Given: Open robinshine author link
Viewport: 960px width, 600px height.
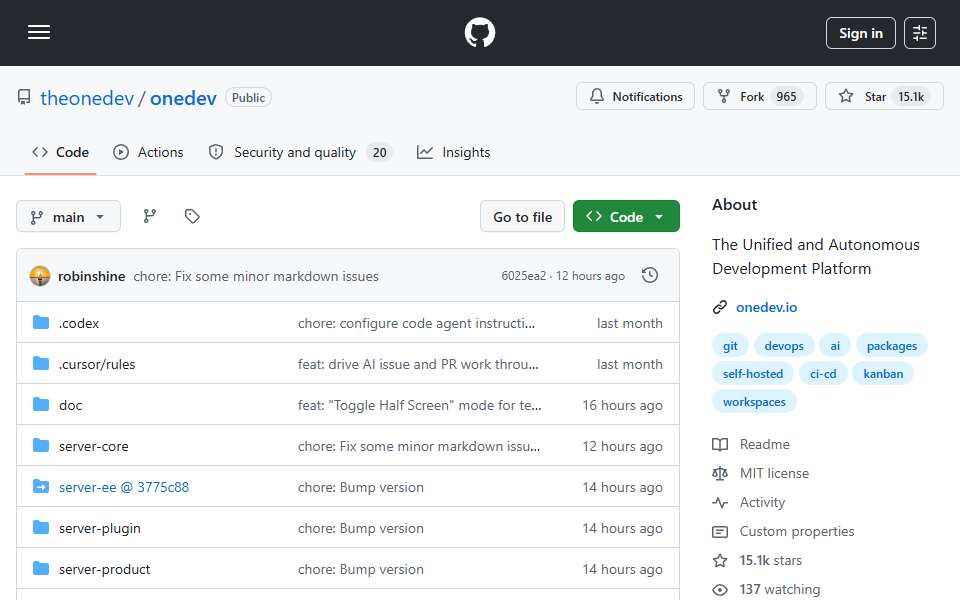Looking at the screenshot, I should pos(91,276).
